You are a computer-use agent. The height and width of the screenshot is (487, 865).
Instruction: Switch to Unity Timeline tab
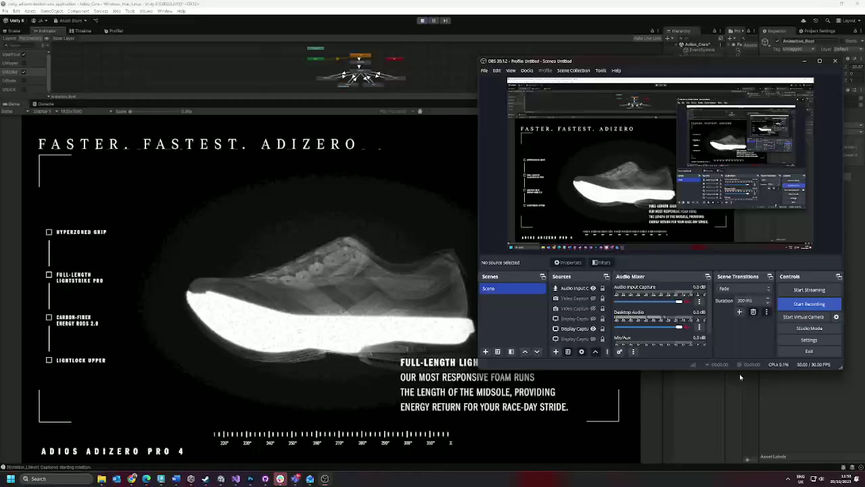[x=81, y=31]
